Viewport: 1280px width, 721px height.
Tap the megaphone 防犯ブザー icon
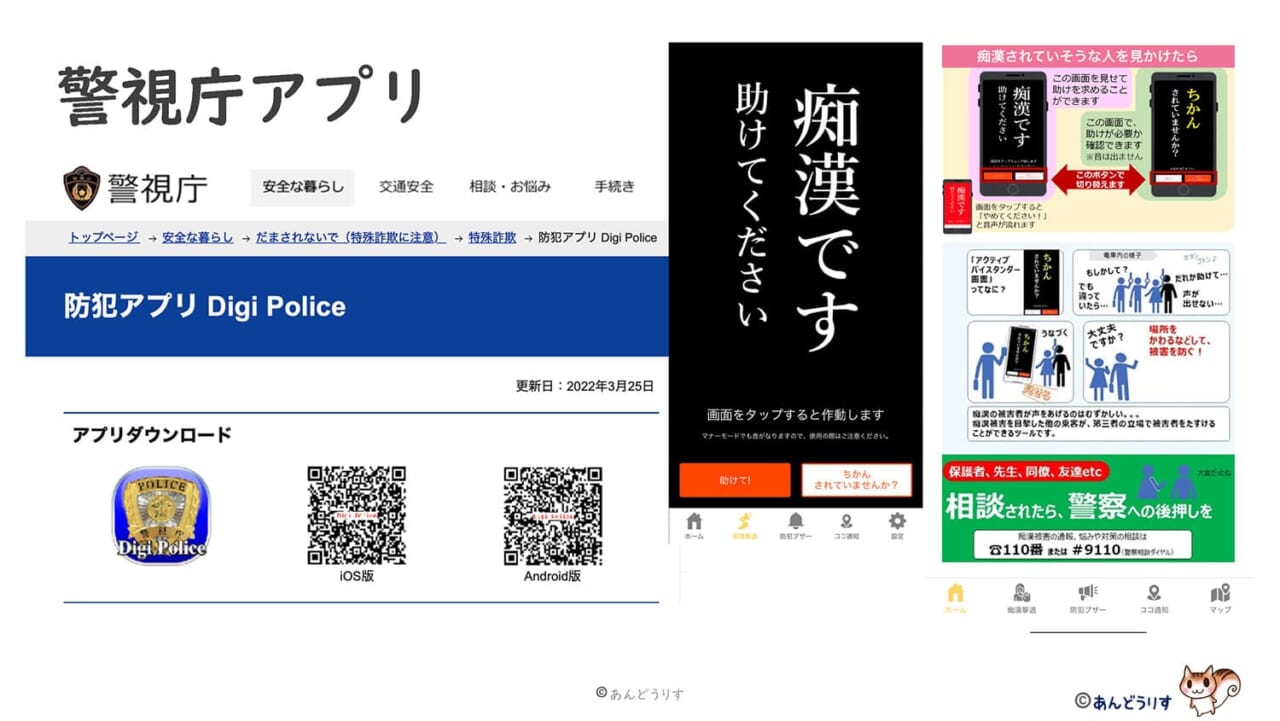point(1087,595)
